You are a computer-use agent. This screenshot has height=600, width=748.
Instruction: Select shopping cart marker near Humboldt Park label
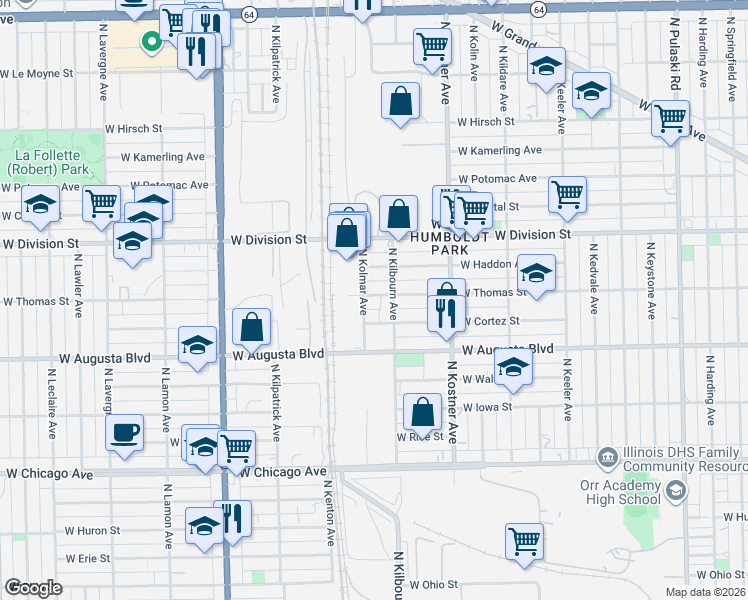tap(474, 214)
